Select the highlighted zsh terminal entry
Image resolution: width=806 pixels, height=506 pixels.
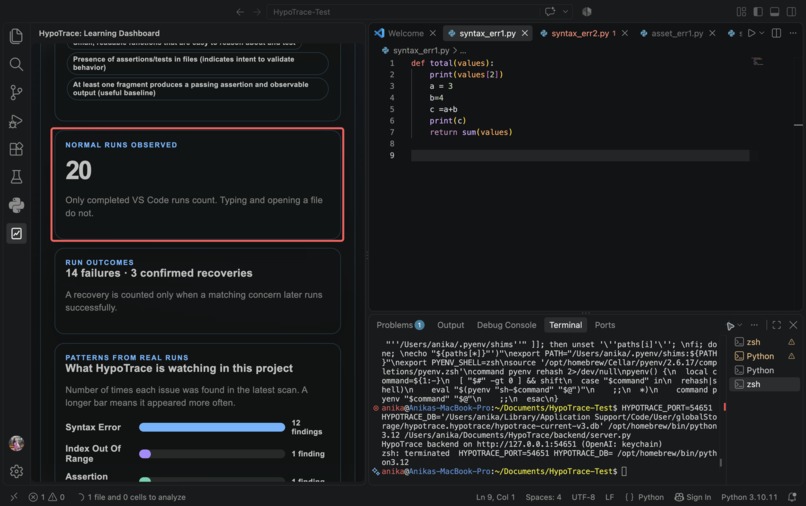[764, 384]
